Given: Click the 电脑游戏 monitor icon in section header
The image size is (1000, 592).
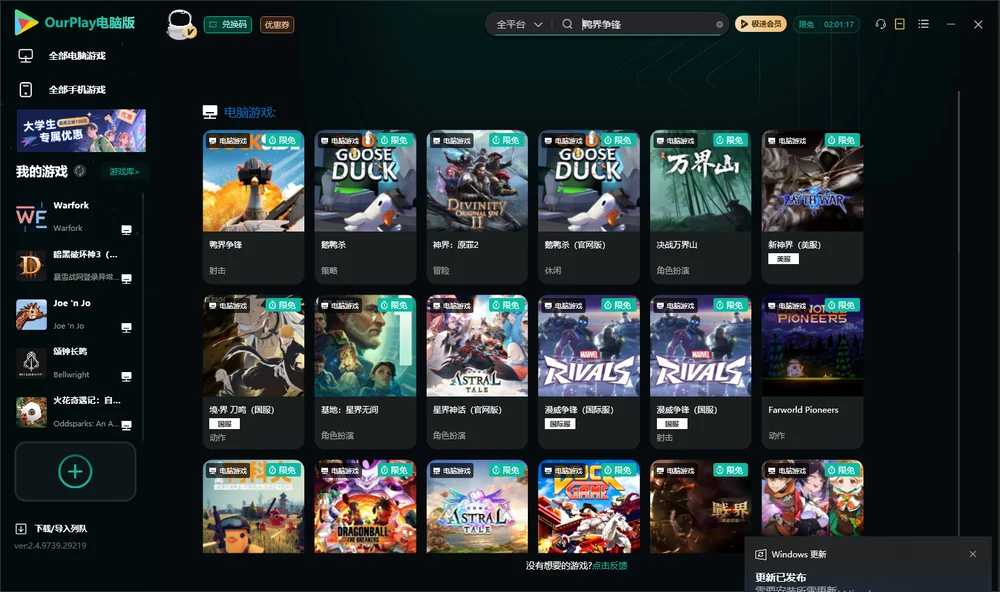Looking at the screenshot, I should (210, 112).
